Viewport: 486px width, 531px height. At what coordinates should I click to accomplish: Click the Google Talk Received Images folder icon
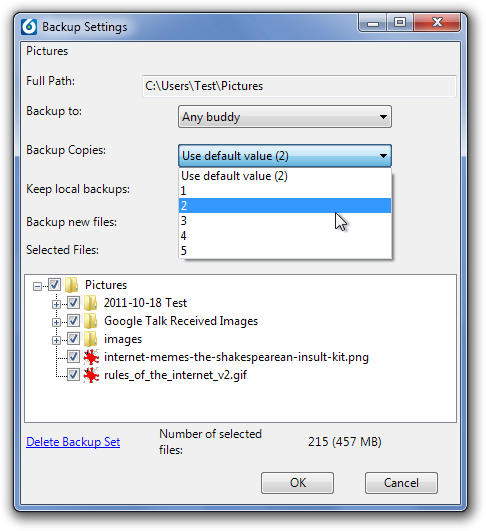[x=90, y=321]
